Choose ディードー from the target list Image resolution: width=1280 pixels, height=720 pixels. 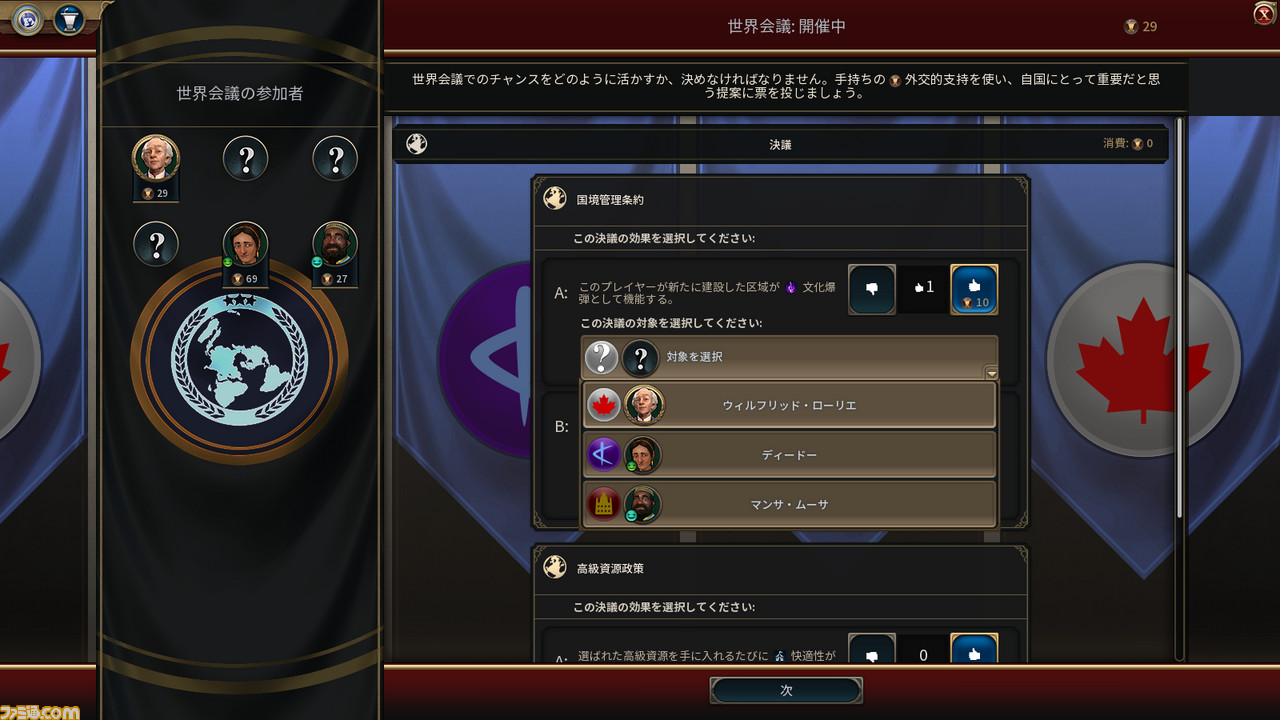(790, 455)
